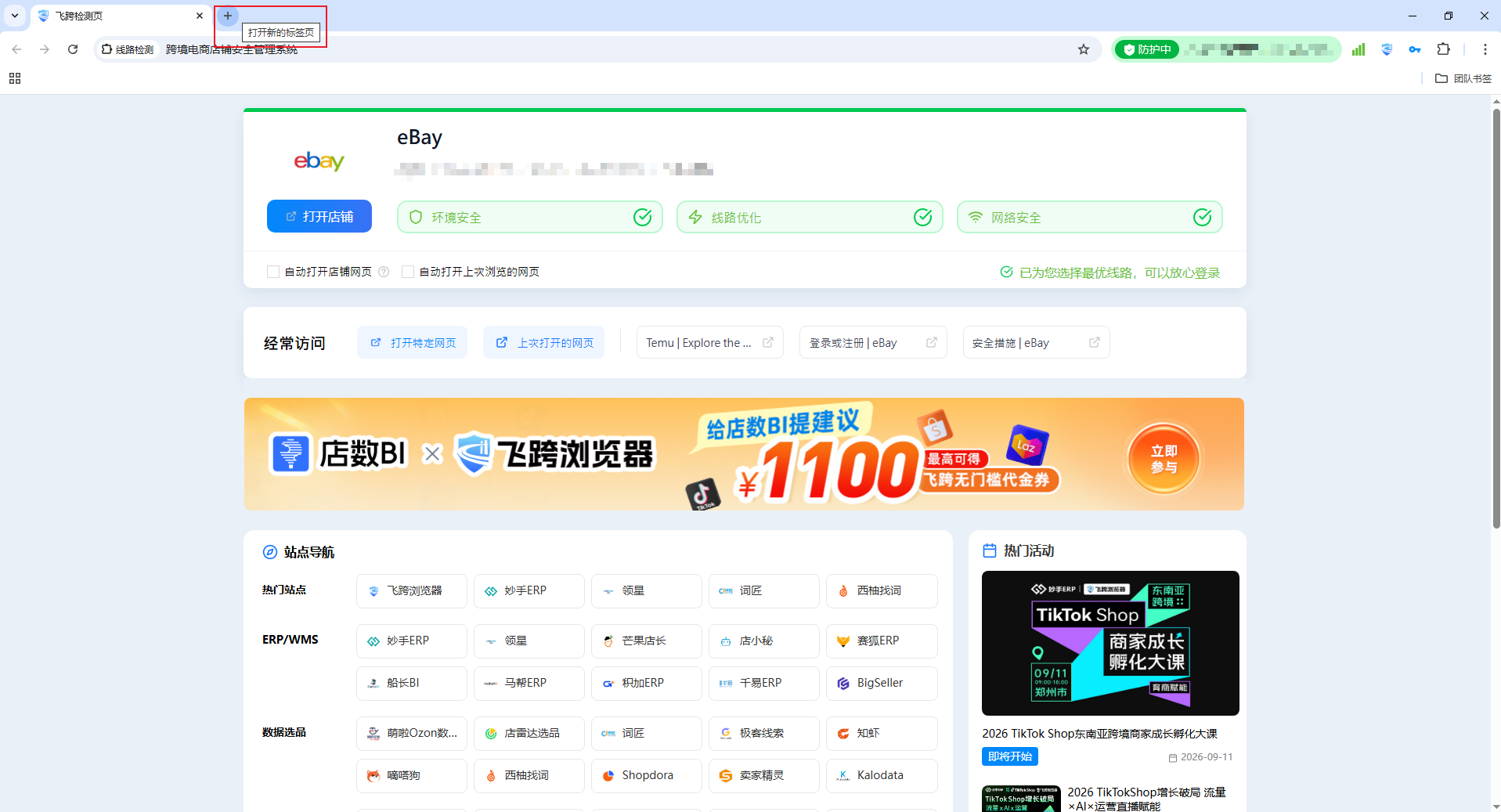This screenshot has height=812, width=1501.
Task: Open the 积加ERP site link
Action: [x=647, y=684]
